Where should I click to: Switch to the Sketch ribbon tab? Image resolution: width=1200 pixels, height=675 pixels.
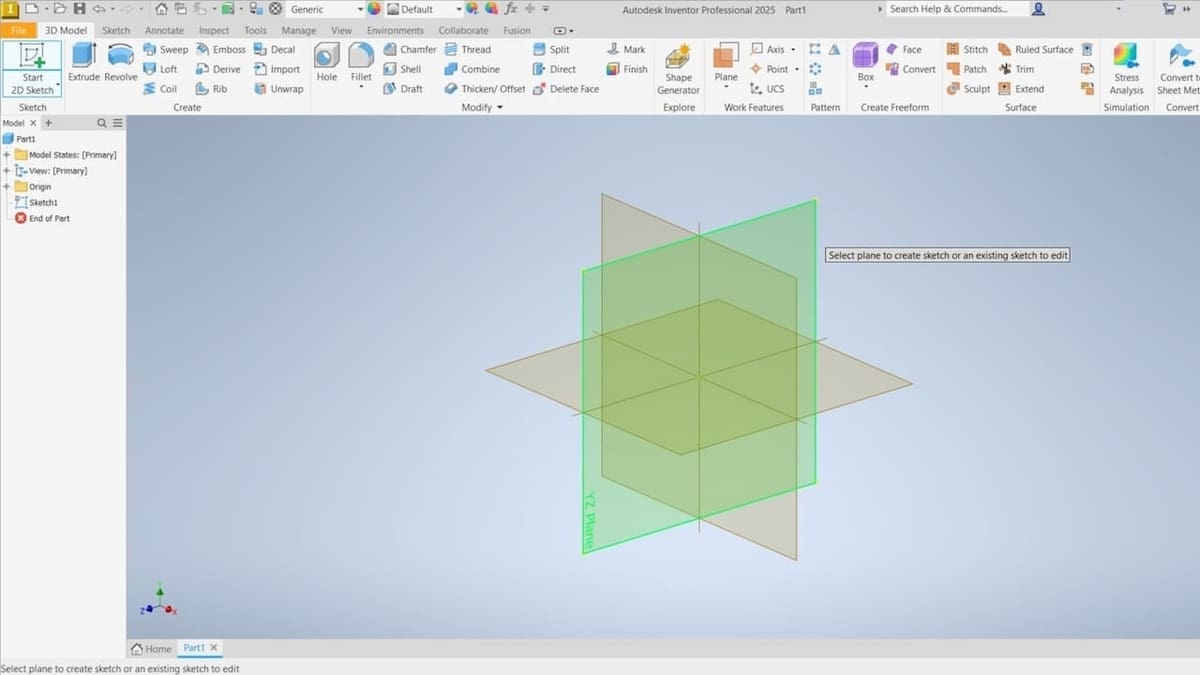(116, 30)
